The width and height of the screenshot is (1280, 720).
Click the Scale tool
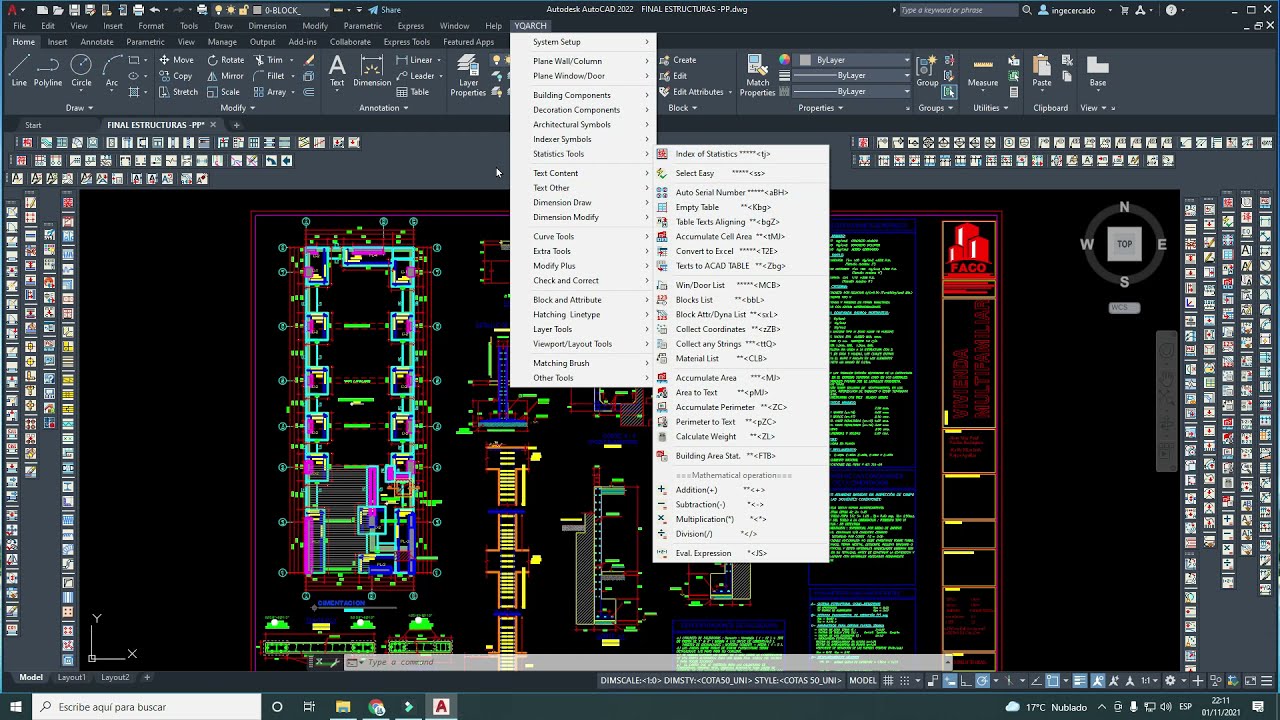tap(223, 92)
